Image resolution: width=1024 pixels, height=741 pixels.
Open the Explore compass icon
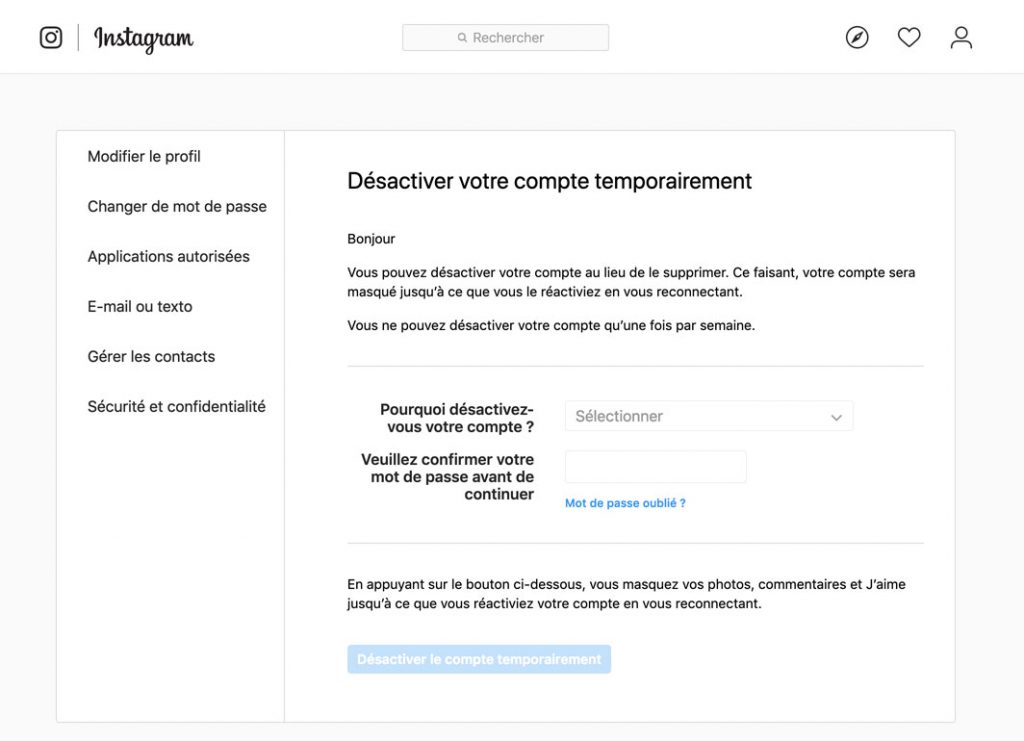(857, 38)
